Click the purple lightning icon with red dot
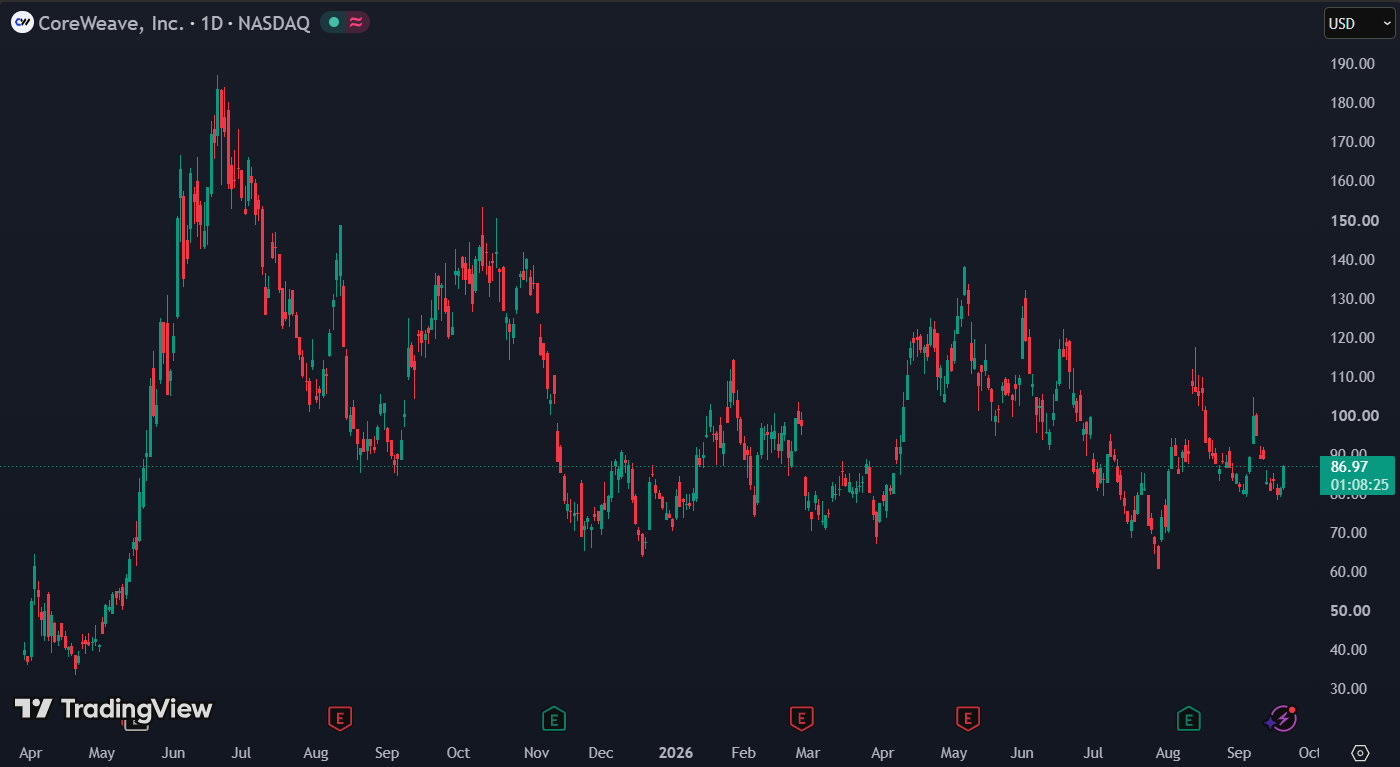1400x767 pixels. coord(1281,717)
